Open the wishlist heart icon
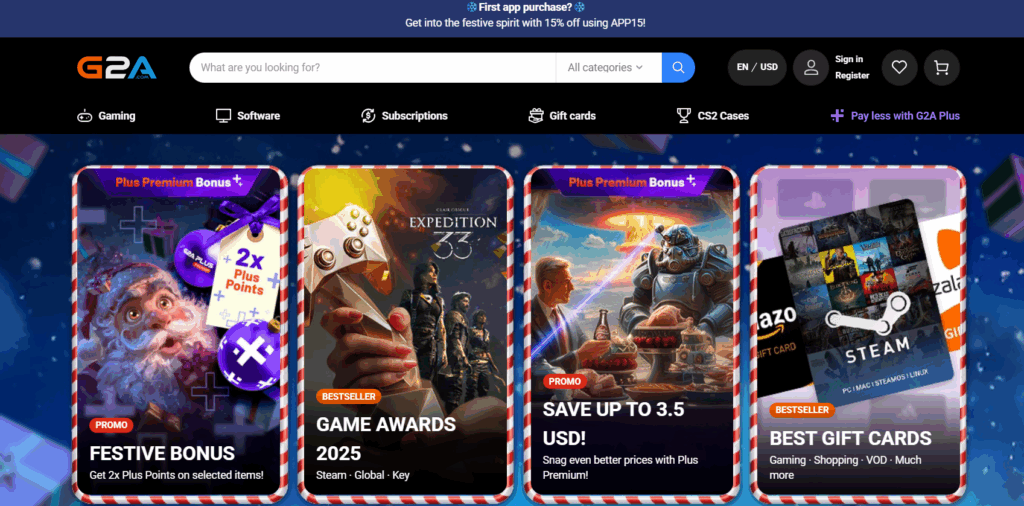1024x506 pixels. click(x=899, y=67)
